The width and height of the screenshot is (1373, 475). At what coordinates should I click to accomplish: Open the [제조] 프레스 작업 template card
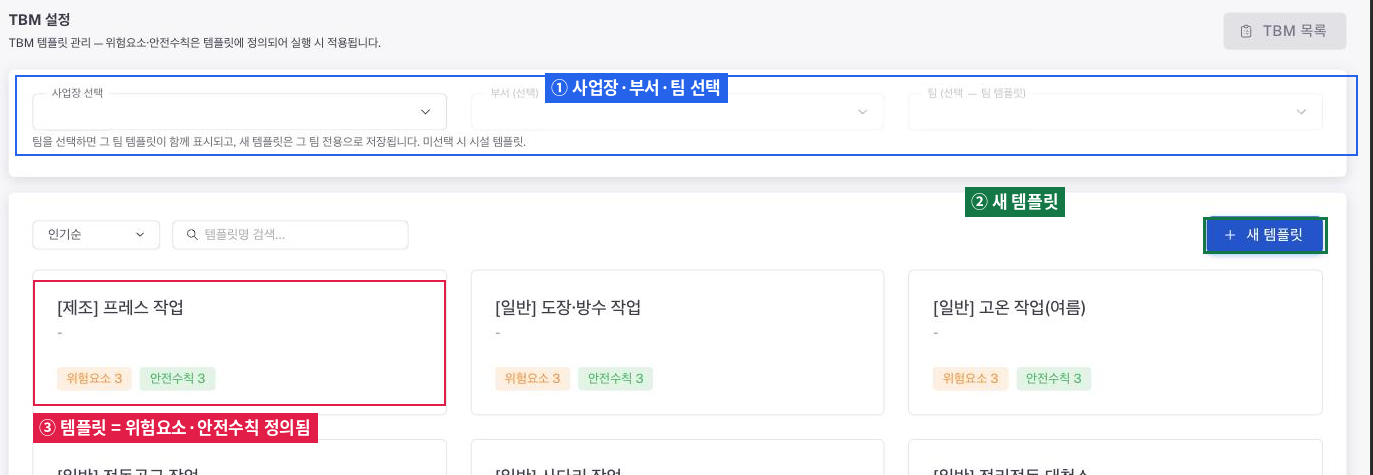coord(239,343)
